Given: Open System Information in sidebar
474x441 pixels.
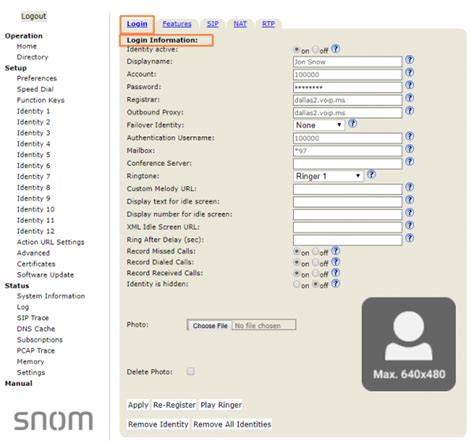Looking at the screenshot, I should (x=51, y=296).
